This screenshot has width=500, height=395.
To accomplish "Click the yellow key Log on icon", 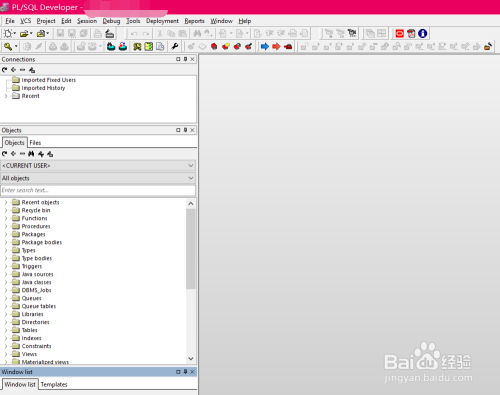I will tap(8, 46).
